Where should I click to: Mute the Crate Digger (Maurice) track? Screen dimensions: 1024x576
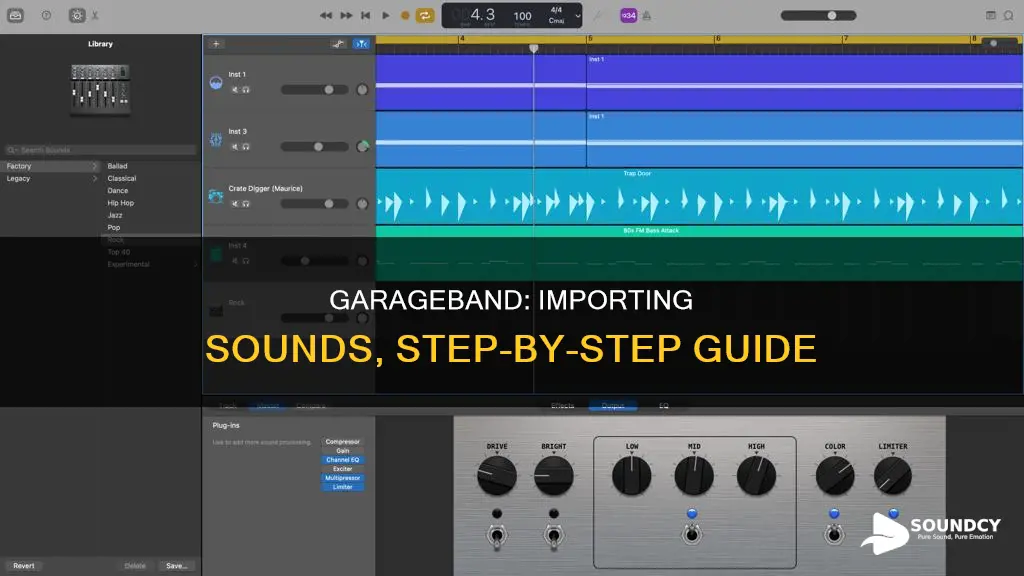tap(235, 204)
